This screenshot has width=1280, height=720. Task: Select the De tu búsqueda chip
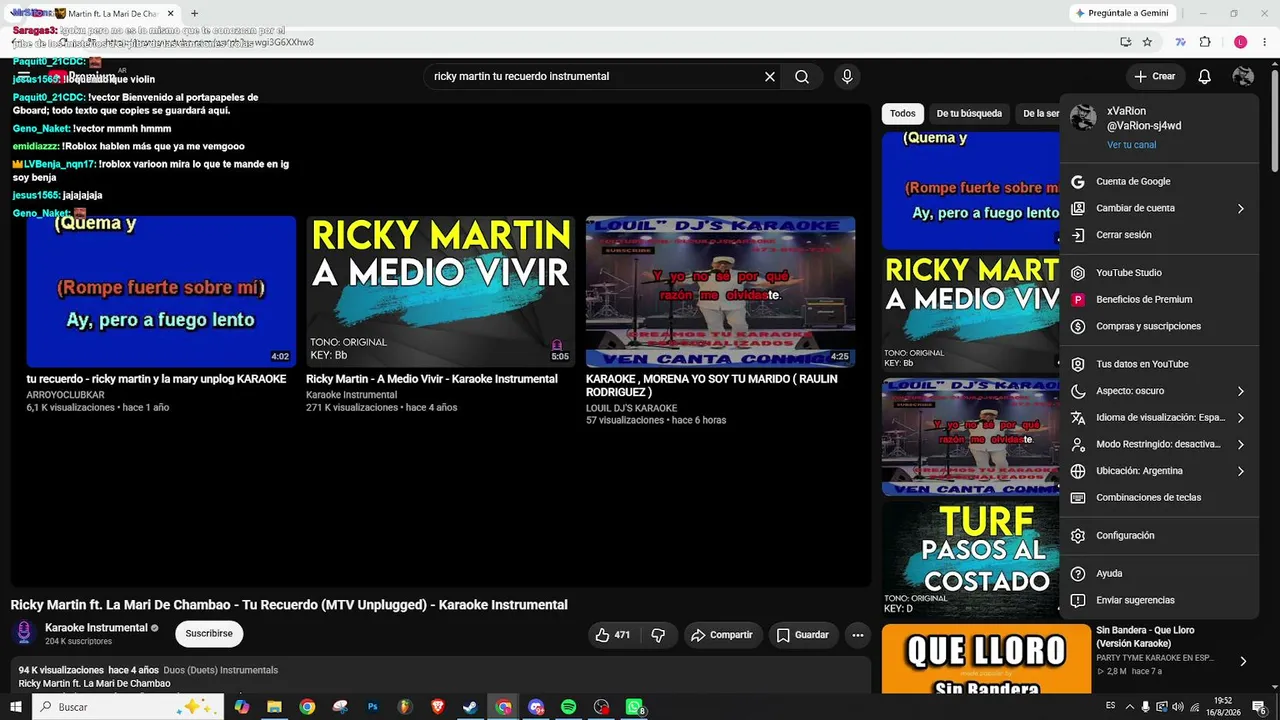(969, 114)
